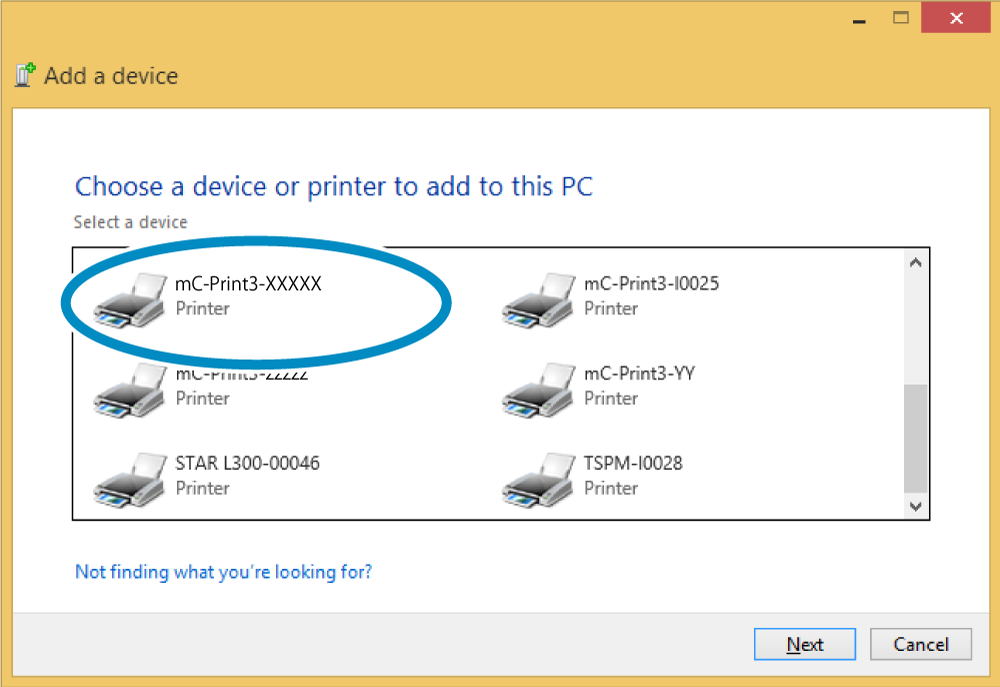Choose the TSPM-I0028 device name
This screenshot has height=687, width=1000.
(x=633, y=464)
